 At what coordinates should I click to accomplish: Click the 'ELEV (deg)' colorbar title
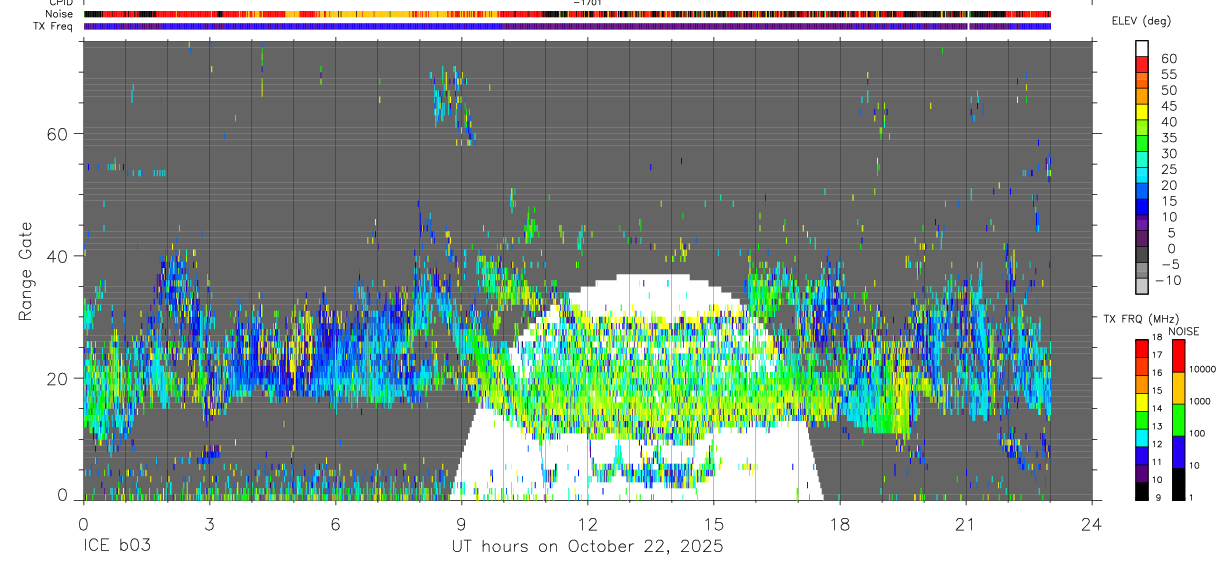[x=1142, y=21]
